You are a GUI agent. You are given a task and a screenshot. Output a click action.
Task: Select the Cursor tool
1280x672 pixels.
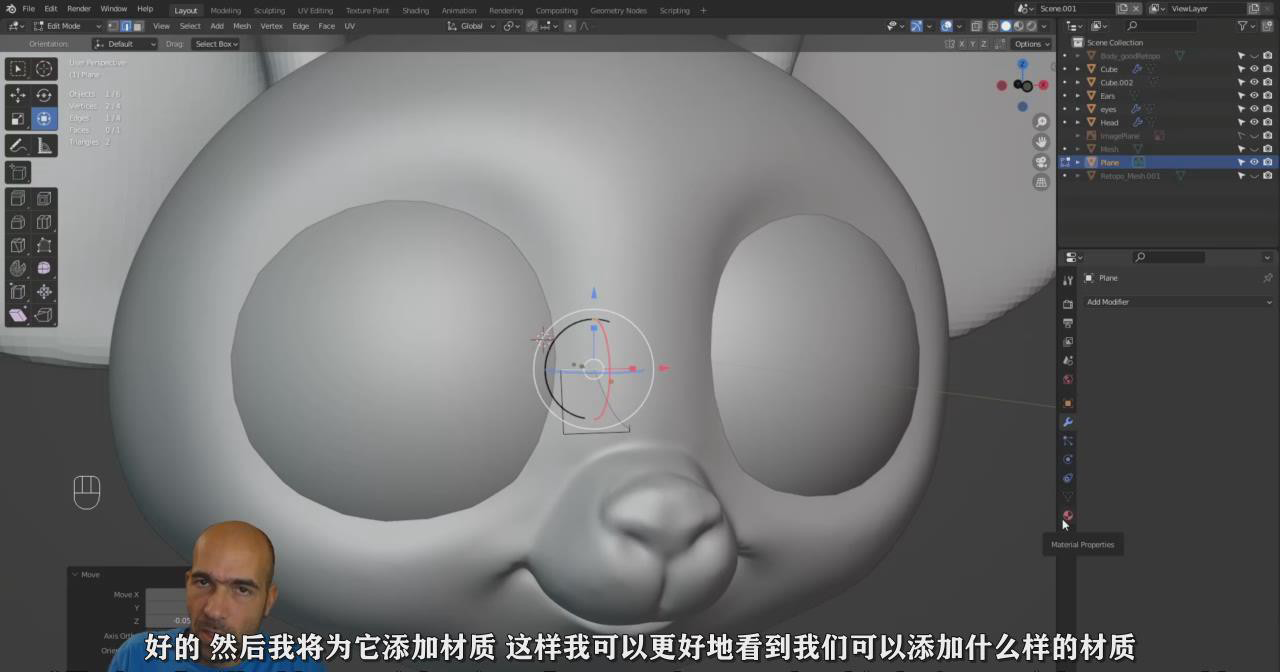44,69
